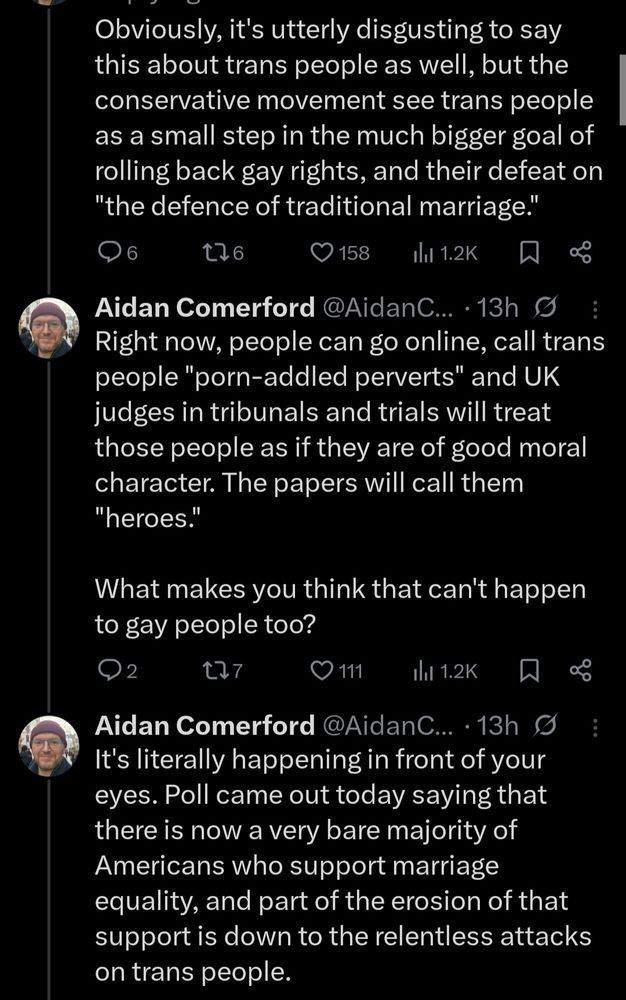Screen dimensions: 626x1000
Task: Open more options on the third tweet
Action: click(595, 728)
